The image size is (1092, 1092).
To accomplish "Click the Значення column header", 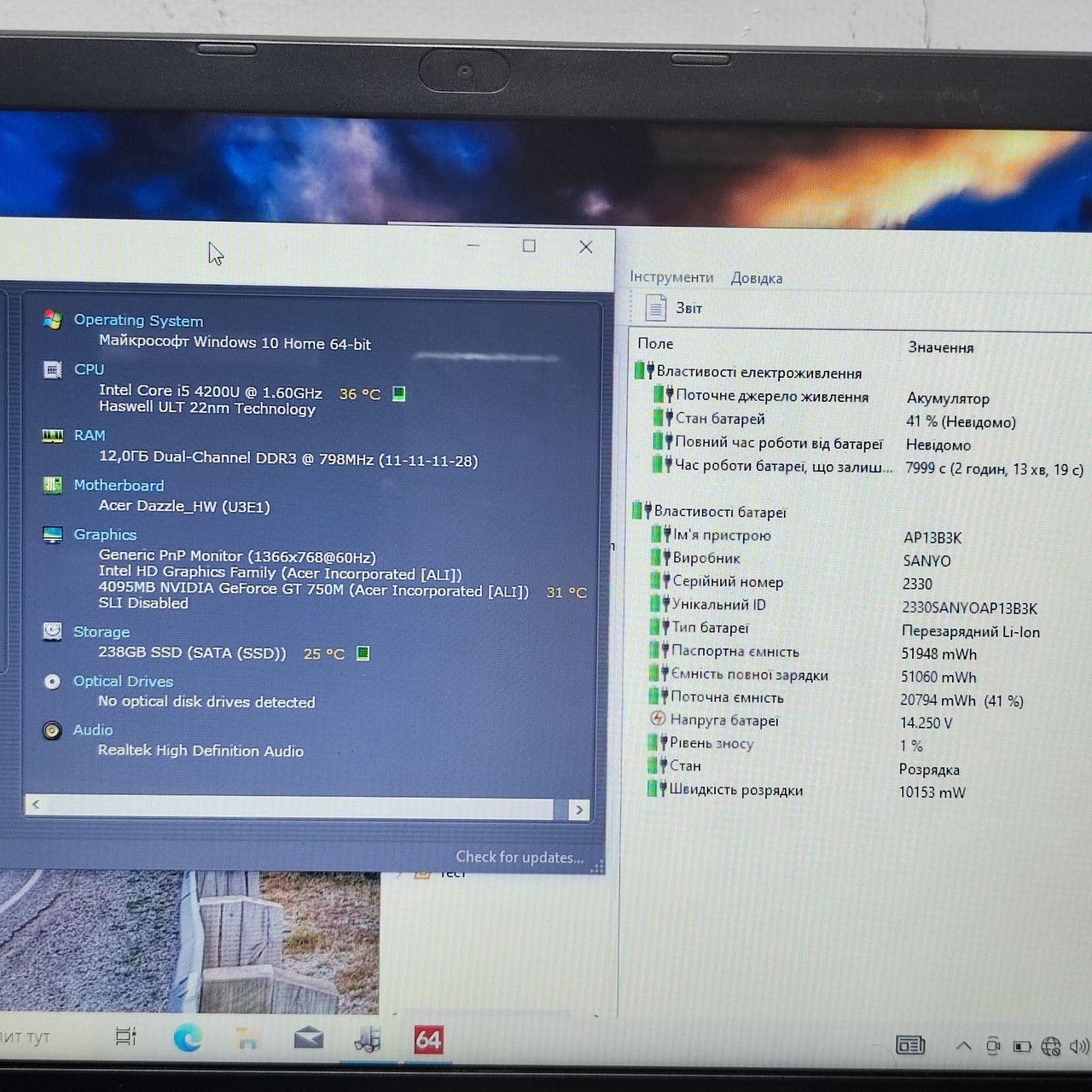I will (941, 347).
